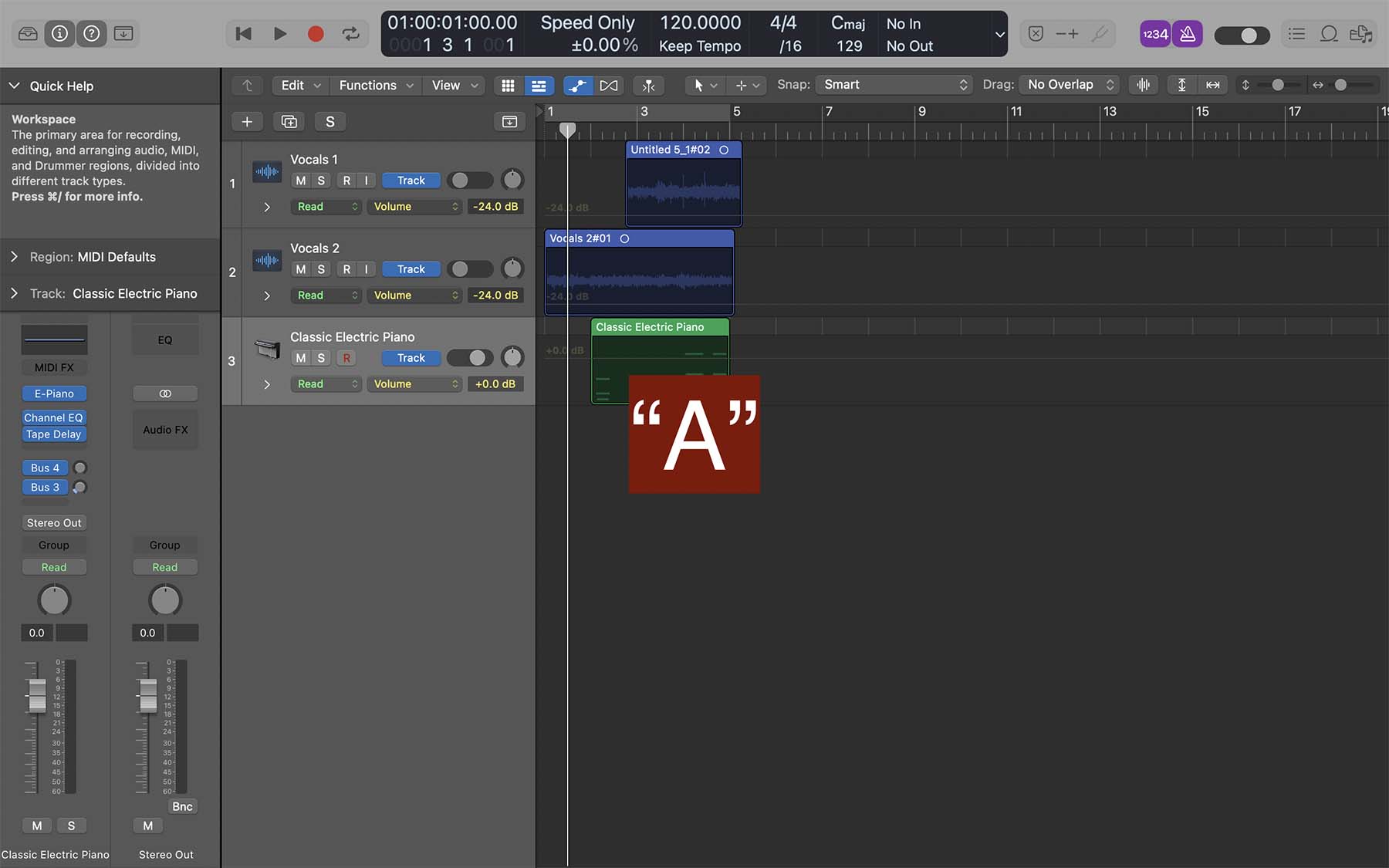
Task: Expand the Region MIDI Defaults section
Action: point(14,257)
